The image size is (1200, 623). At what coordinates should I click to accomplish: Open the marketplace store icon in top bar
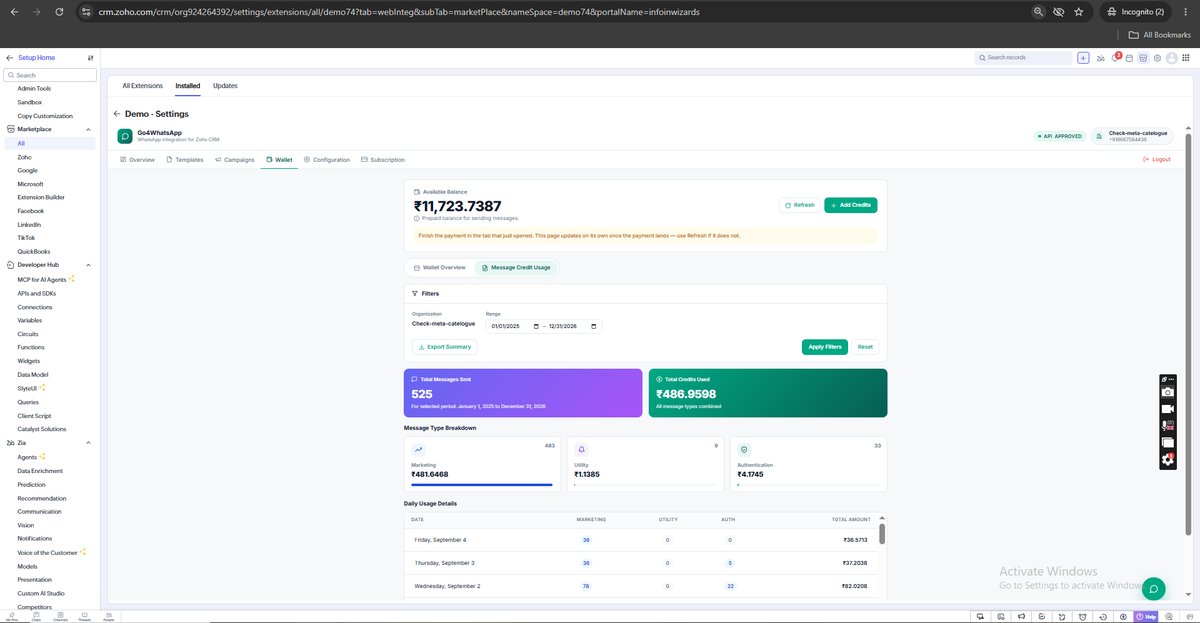point(1143,58)
